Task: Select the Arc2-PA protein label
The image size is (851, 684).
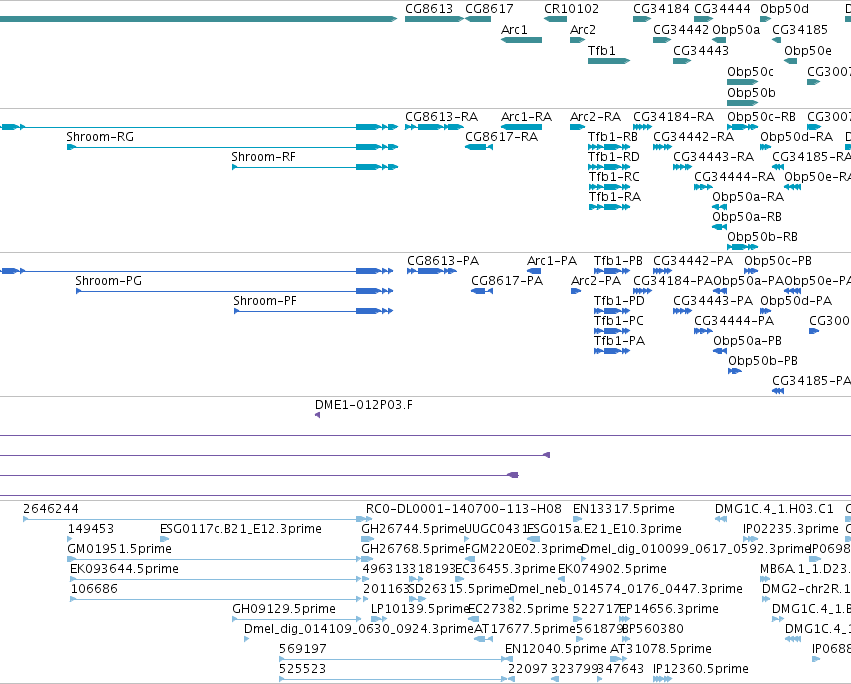Action: coord(596,281)
